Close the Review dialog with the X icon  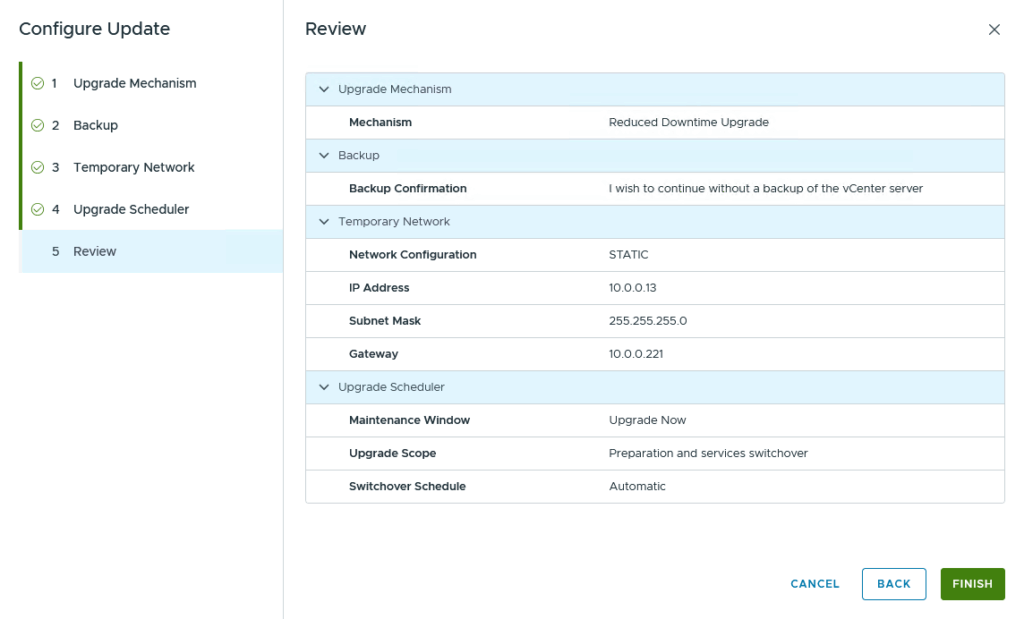(x=994, y=30)
